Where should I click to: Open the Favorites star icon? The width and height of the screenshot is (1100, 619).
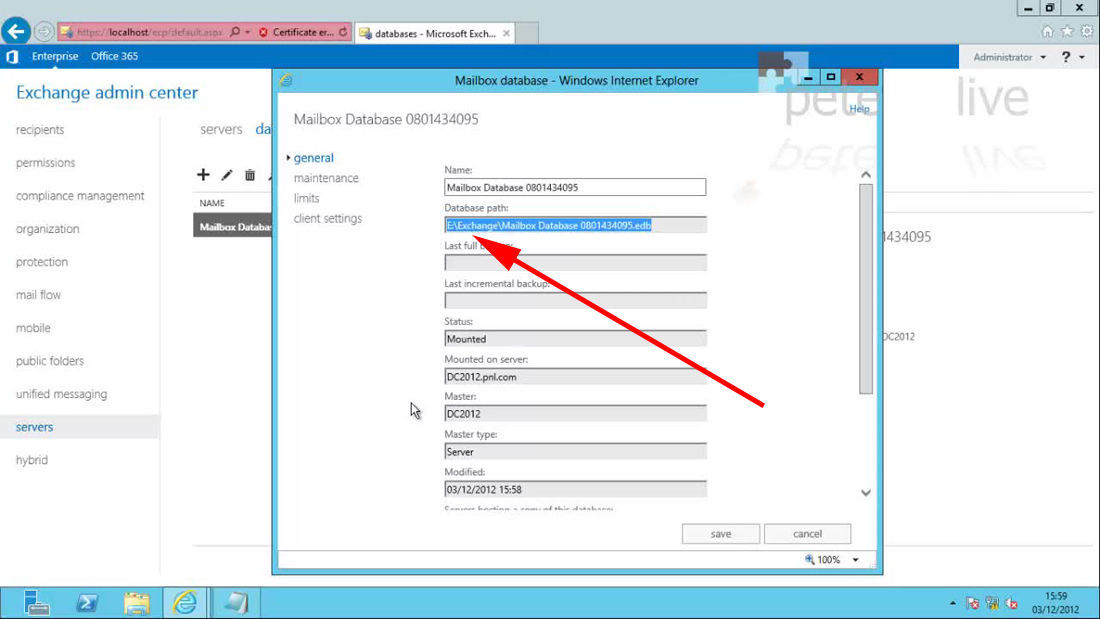tap(1067, 32)
